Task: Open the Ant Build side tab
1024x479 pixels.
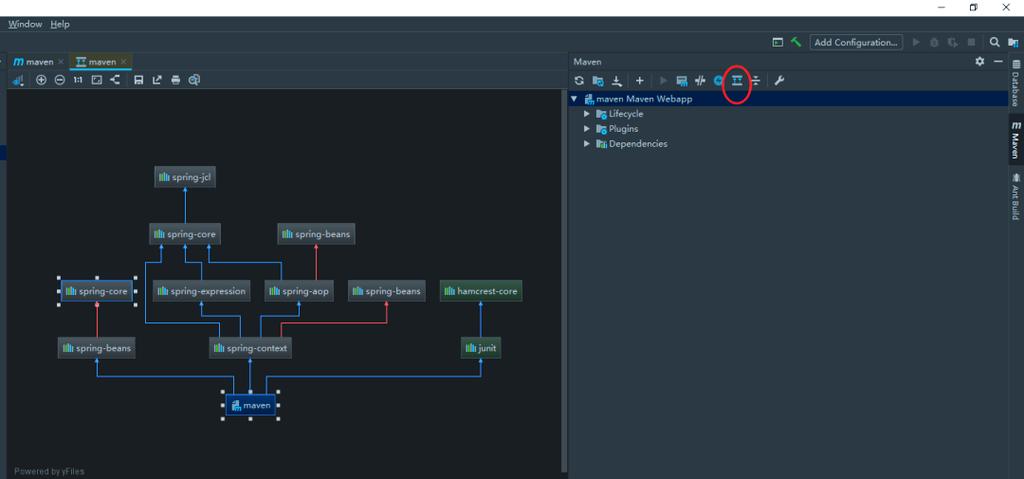Action: coord(1016,196)
